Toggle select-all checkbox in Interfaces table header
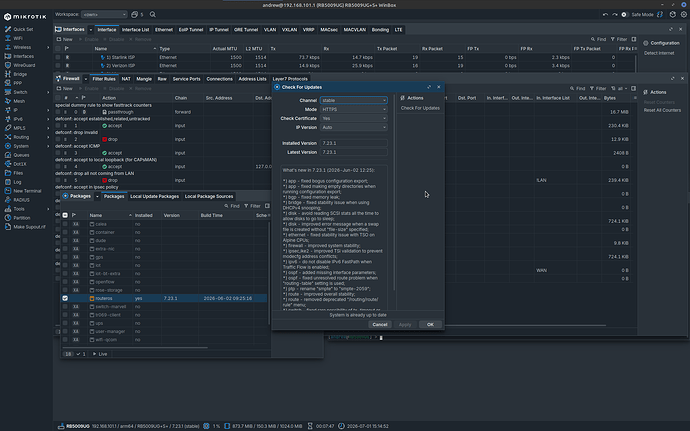The image size is (690, 431). pos(58,49)
